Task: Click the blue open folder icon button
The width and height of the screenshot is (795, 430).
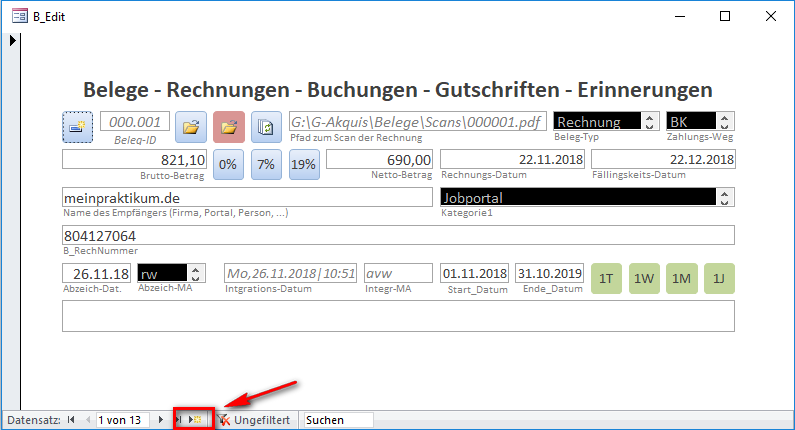Action: pyautogui.click(x=191, y=127)
